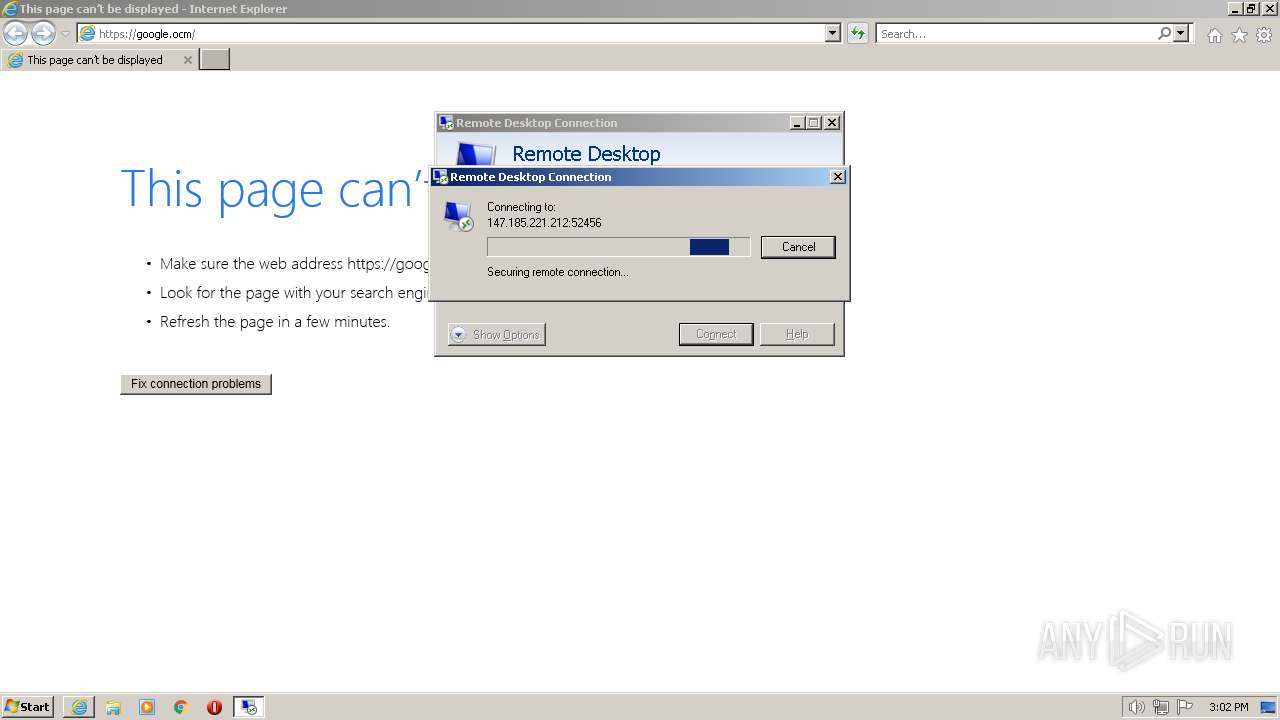Image resolution: width=1280 pixels, height=720 pixels.
Task: Click the connection progress bar
Action: coord(618,247)
